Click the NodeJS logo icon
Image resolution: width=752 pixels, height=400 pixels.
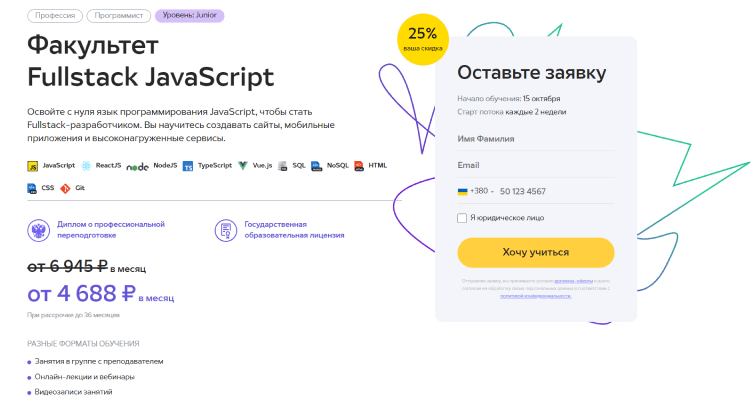(138, 167)
